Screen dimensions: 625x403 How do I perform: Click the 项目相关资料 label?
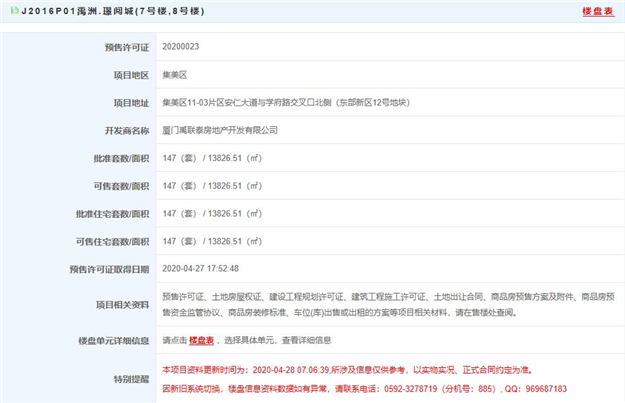tap(123, 305)
